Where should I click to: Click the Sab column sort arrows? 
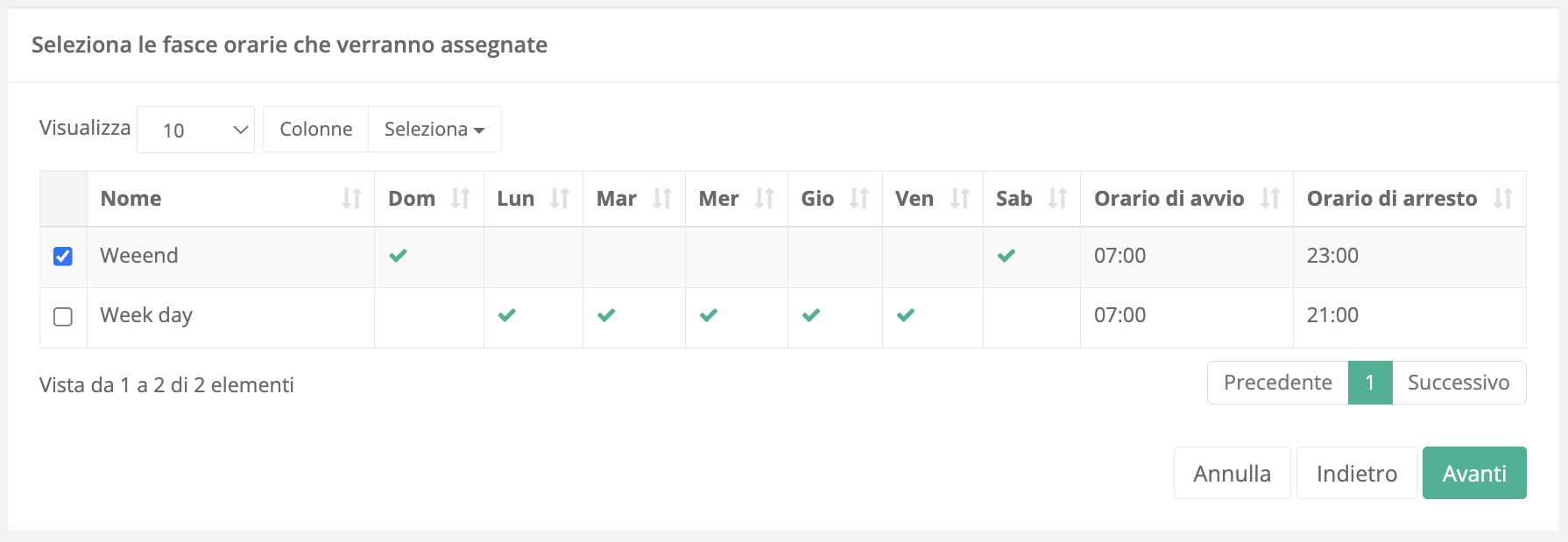point(1057,199)
